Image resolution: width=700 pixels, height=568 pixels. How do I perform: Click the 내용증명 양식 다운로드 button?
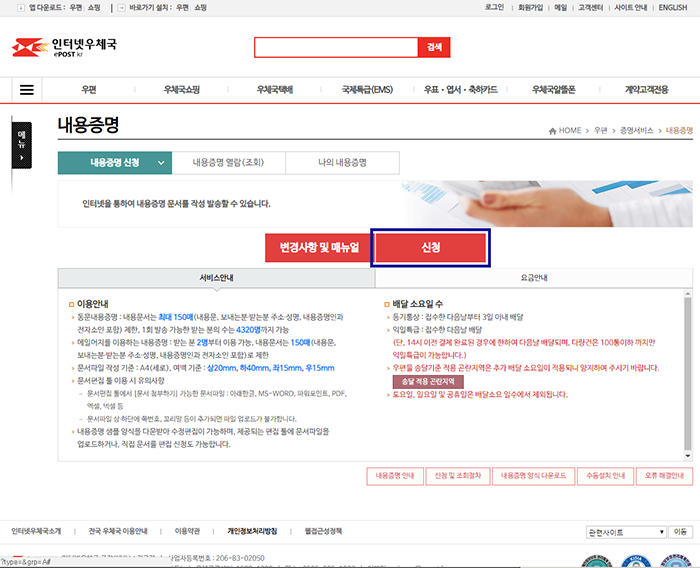(x=533, y=476)
